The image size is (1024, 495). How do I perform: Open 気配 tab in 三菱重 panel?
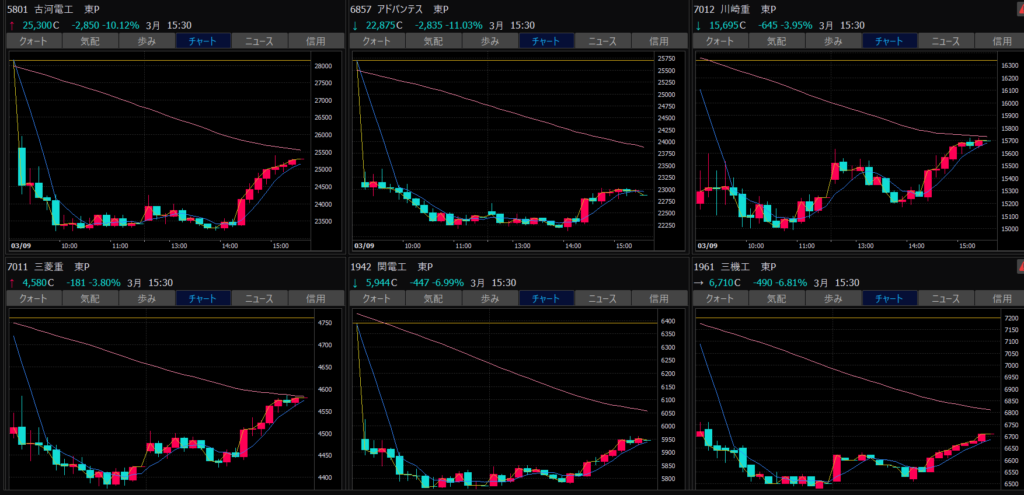tap(90, 298)
